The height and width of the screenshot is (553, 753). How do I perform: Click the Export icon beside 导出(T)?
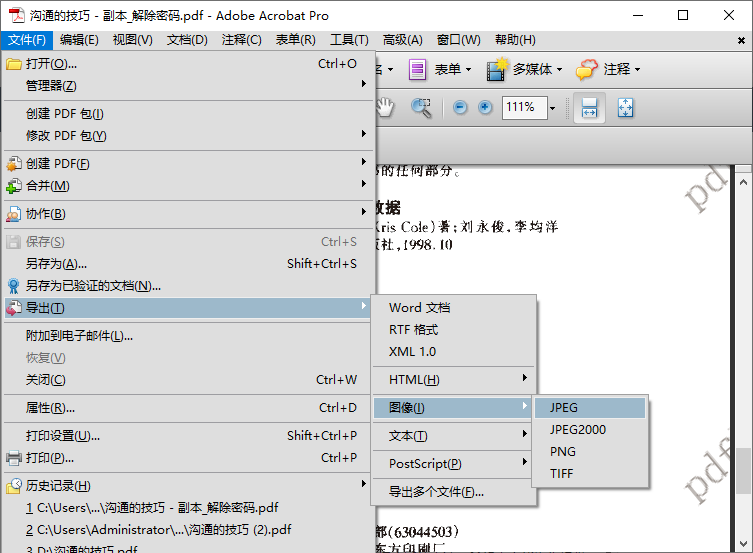pos(14,308)
